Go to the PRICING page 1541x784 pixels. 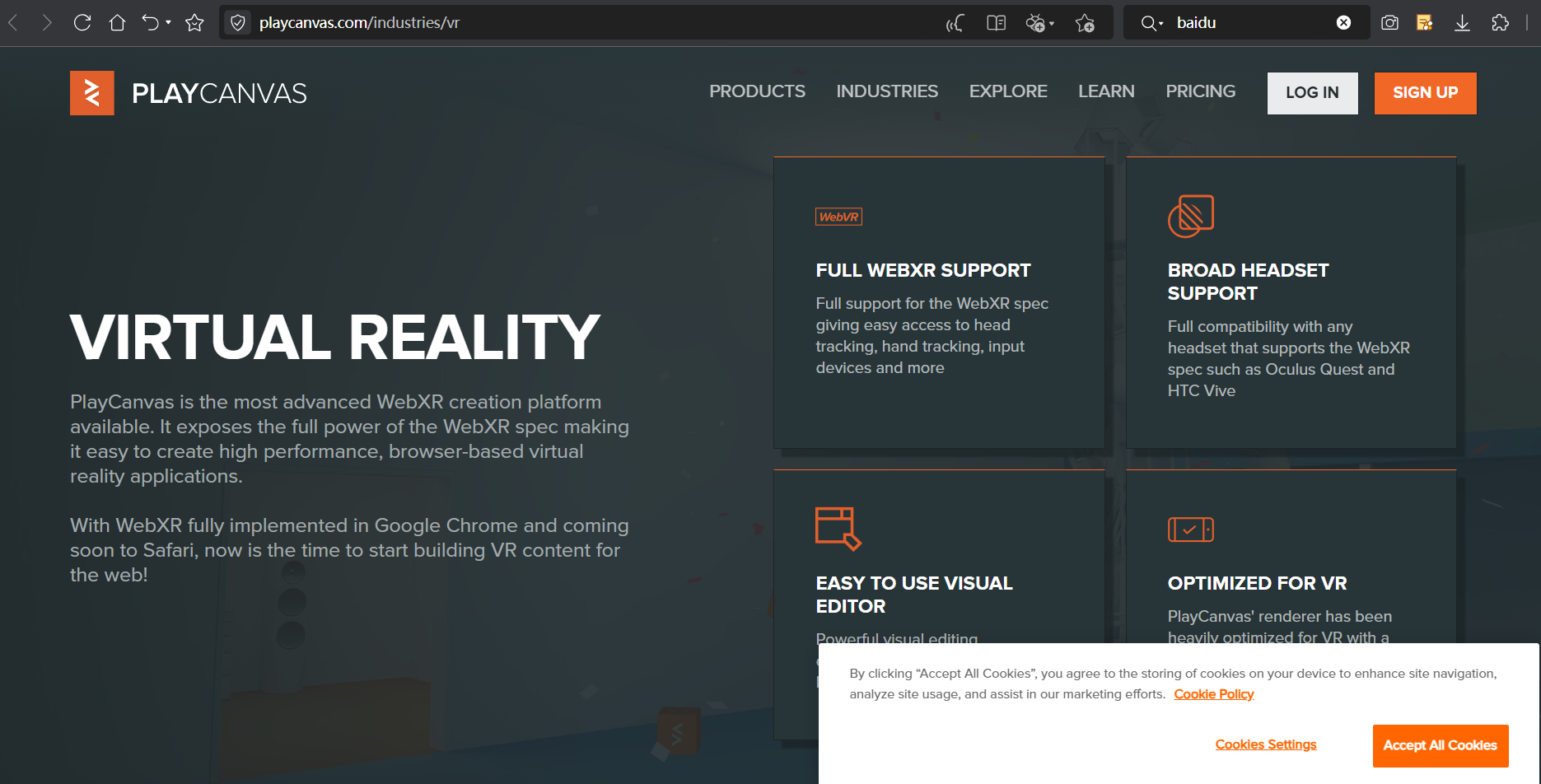click(x=1201, y=91)
